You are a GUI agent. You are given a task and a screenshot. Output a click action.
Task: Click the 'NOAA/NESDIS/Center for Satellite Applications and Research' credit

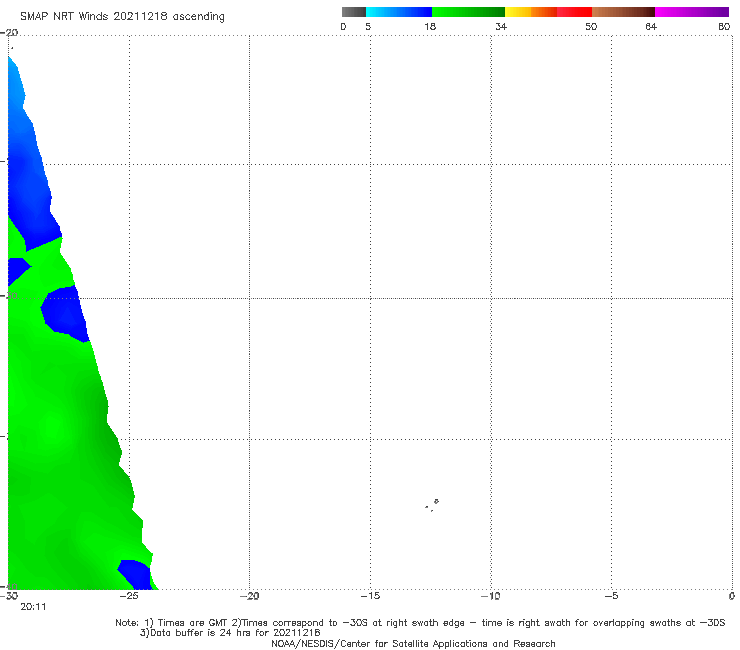point(413,644)
